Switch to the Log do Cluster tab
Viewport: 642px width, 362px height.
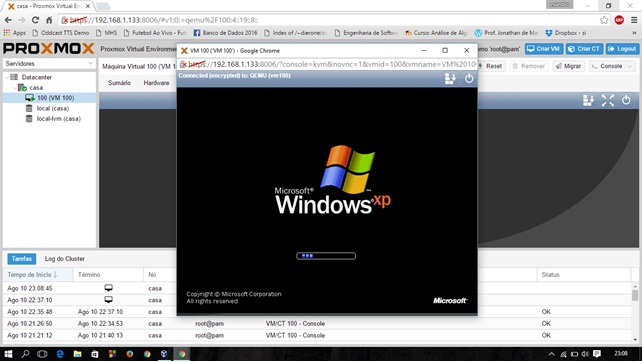click(x=65, y=259)
